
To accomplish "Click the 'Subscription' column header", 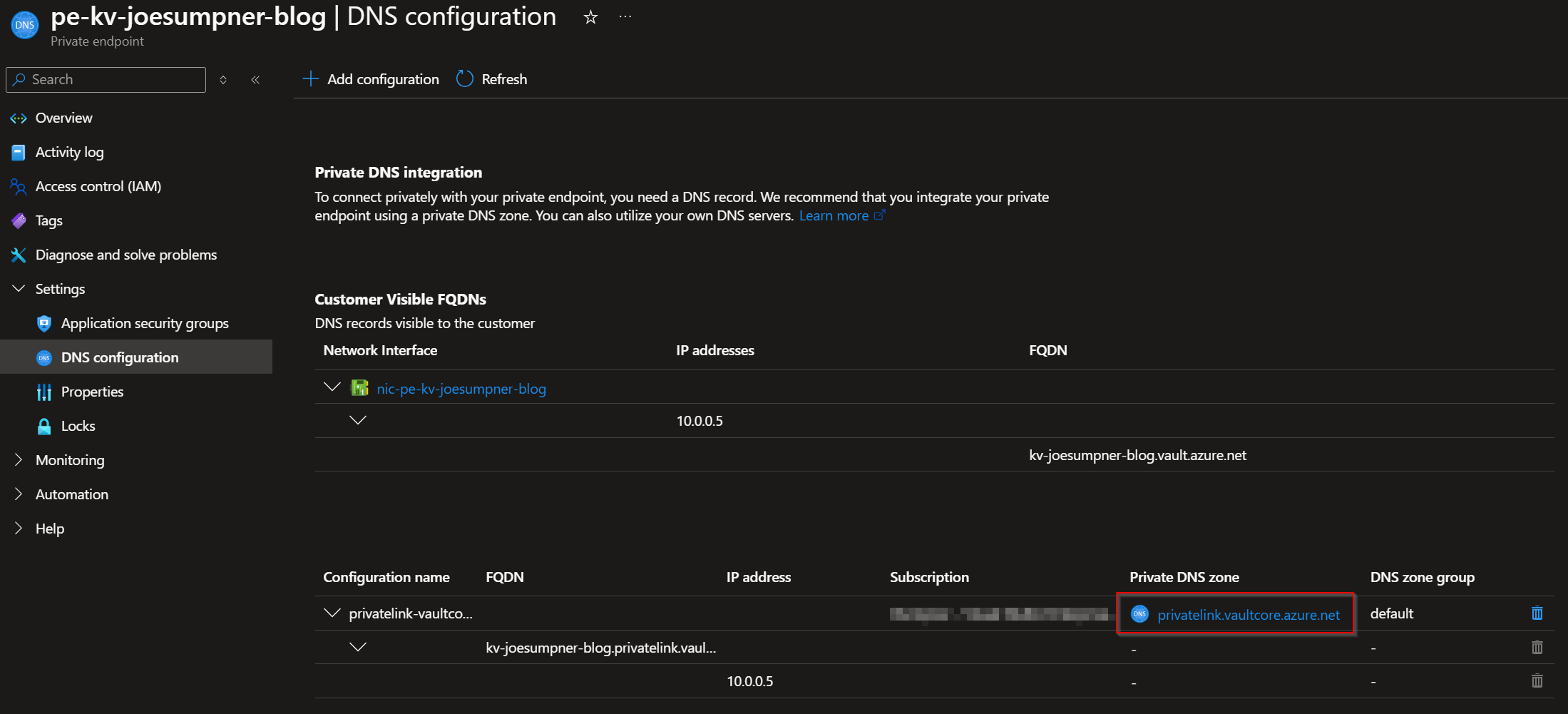I will point(929,577).
